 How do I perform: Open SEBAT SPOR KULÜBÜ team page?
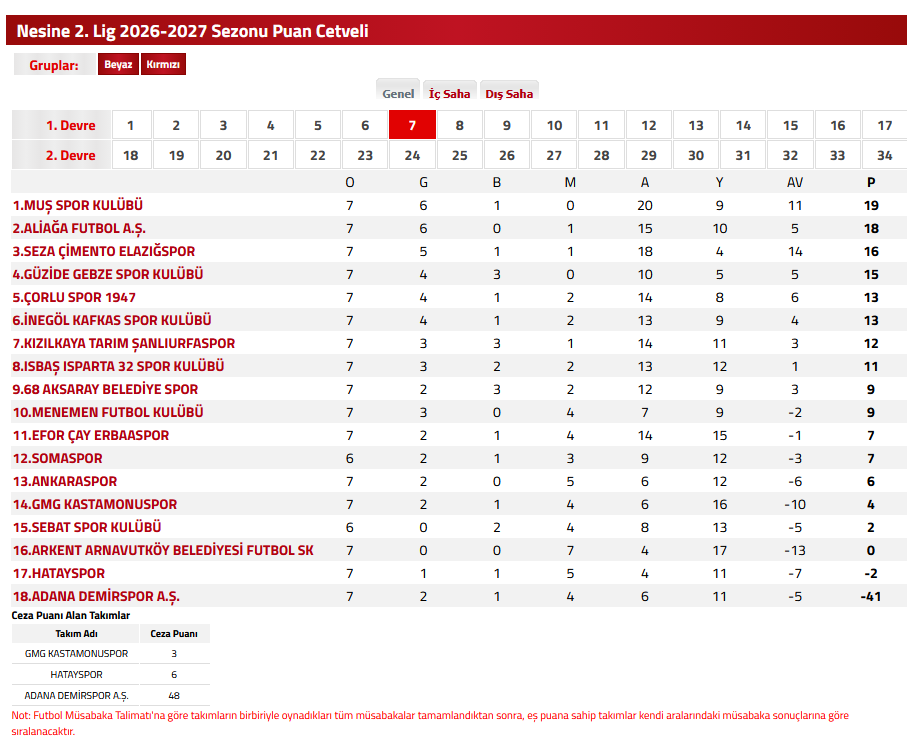[87, 527]
